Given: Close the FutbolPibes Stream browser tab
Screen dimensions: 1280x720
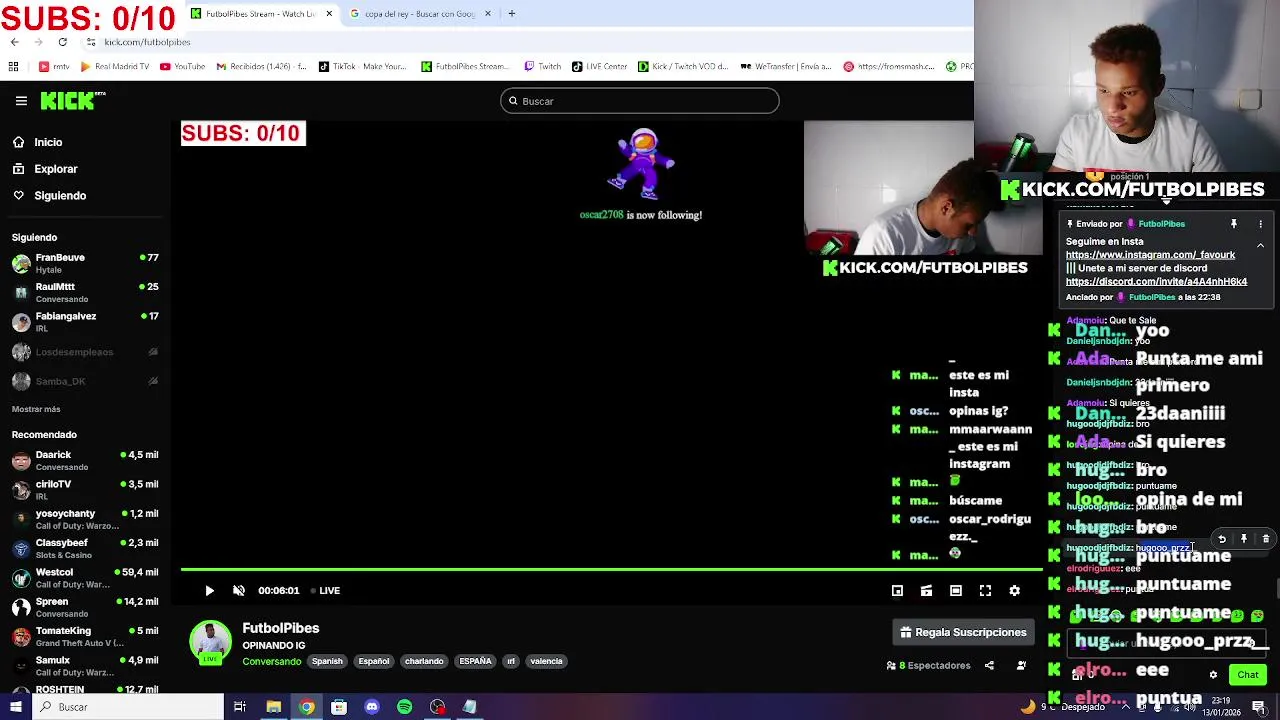Looking at the screenshot, I should coord(329,14).
